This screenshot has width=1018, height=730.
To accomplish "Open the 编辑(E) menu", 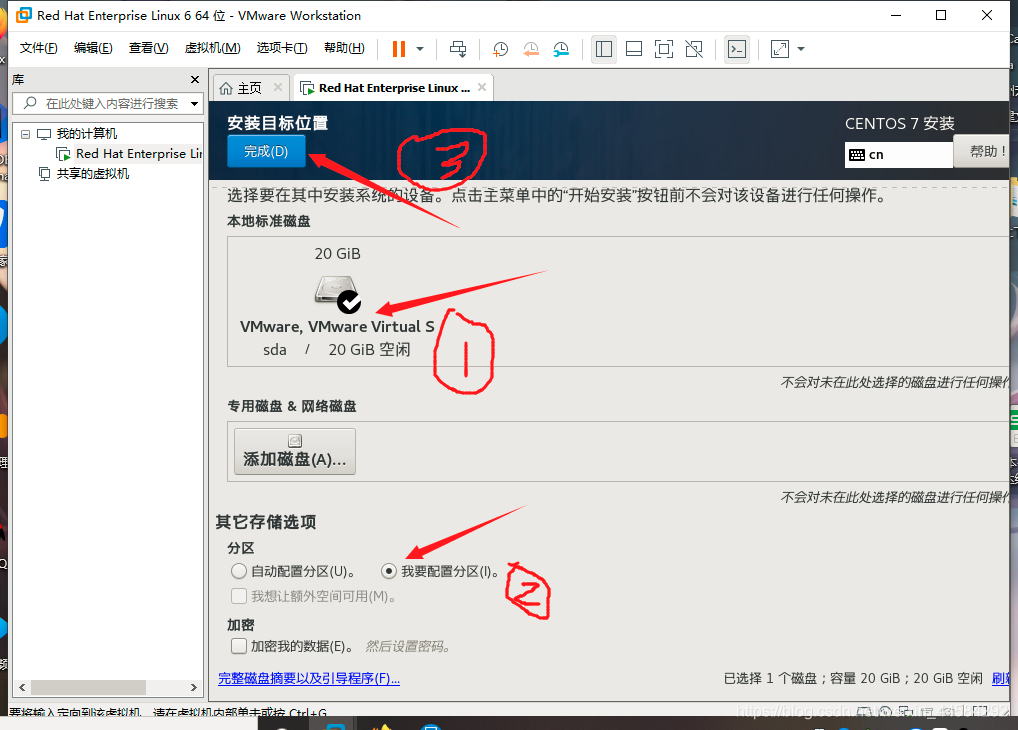I will (x=93, y=48).
